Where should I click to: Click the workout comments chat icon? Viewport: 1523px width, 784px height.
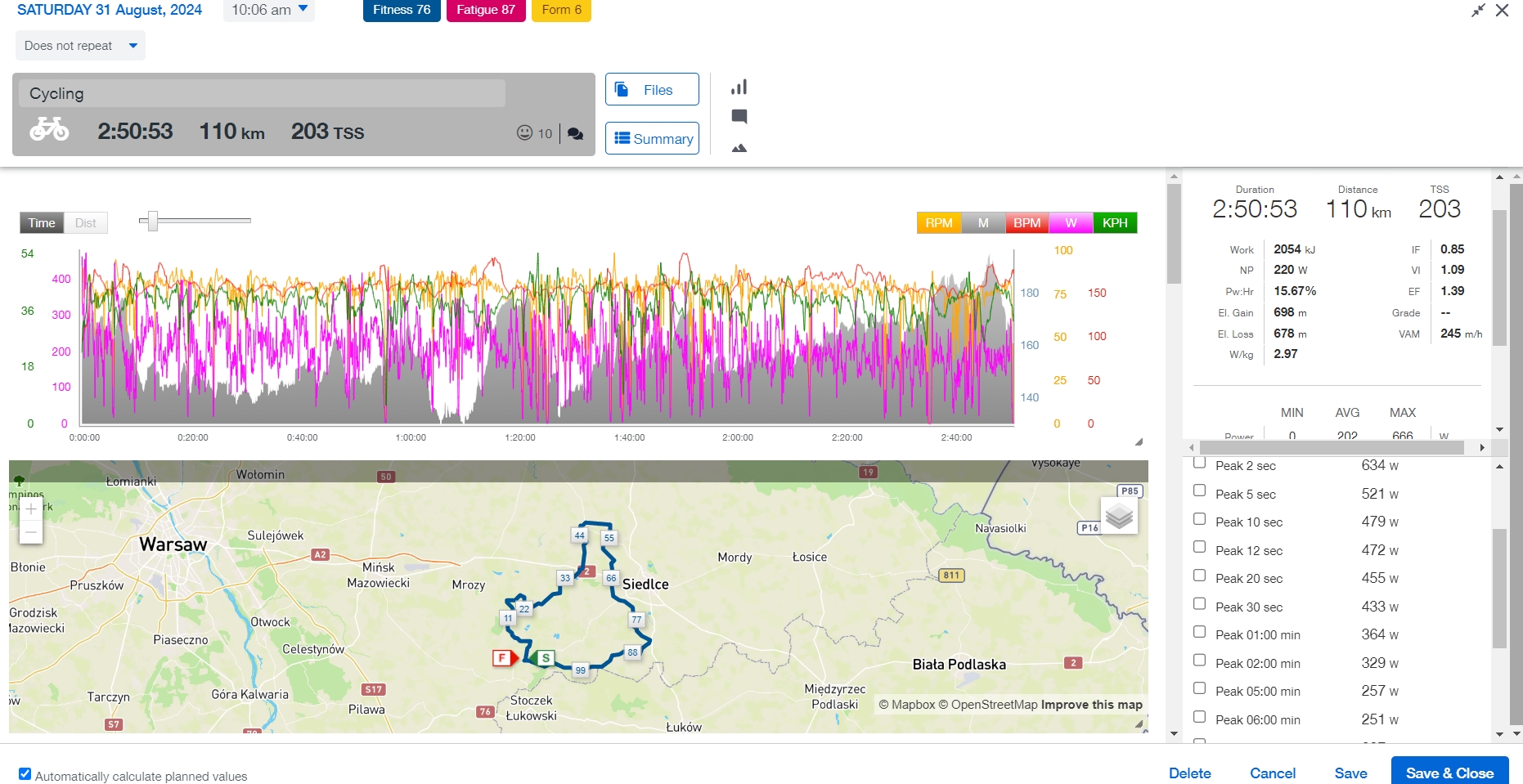576,133
